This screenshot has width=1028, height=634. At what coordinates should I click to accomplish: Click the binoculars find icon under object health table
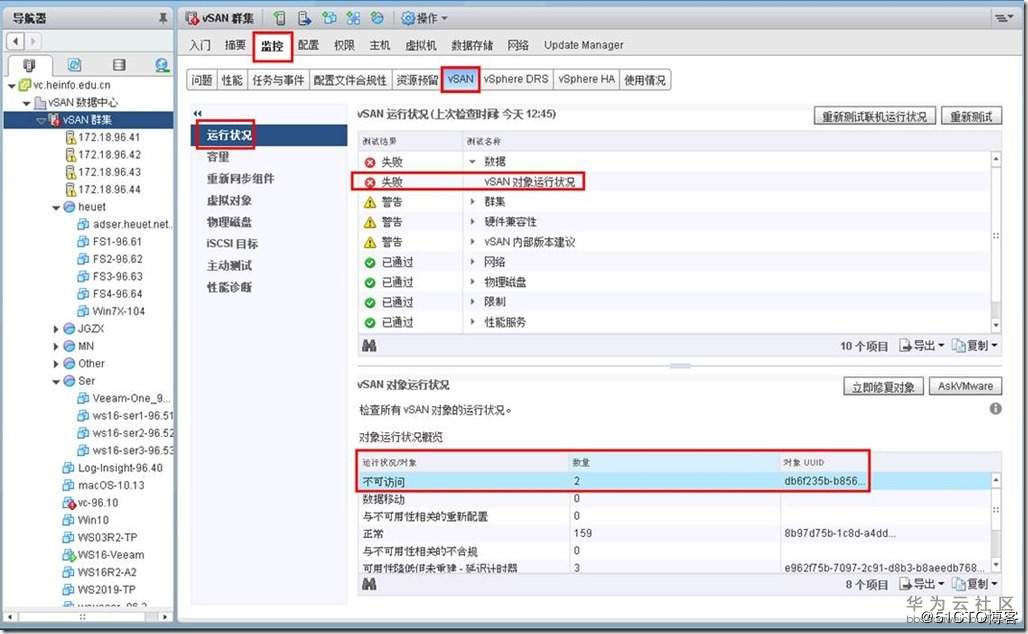coord(369,584)
